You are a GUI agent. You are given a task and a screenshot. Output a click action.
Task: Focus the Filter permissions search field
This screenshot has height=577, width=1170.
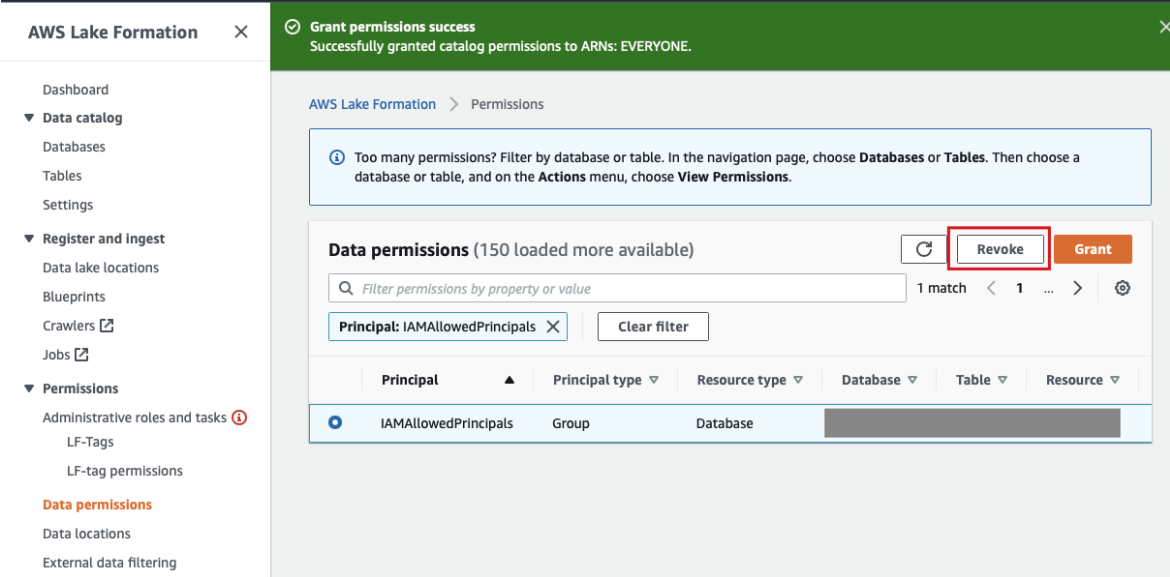pyautogui.click(x=617, y=288)
